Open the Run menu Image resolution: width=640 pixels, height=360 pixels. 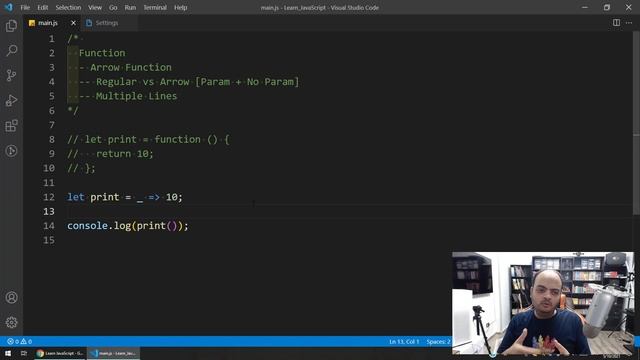[130, 7]
